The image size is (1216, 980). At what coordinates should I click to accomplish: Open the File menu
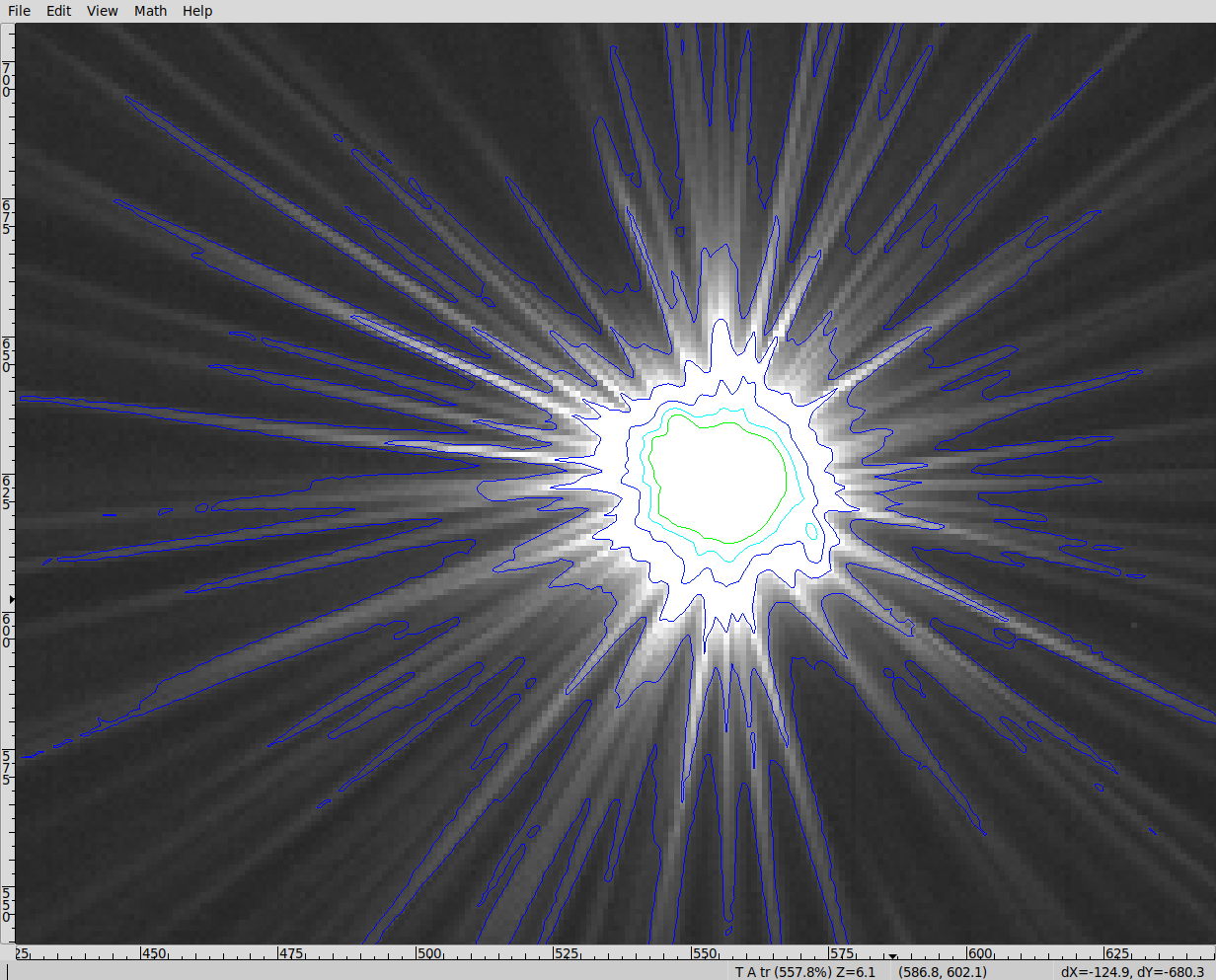point(19,11)
